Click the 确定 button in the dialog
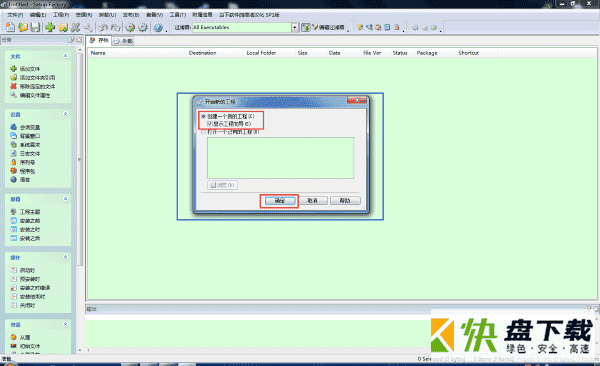Screen dimensions: 600x366 coord(280,201)
